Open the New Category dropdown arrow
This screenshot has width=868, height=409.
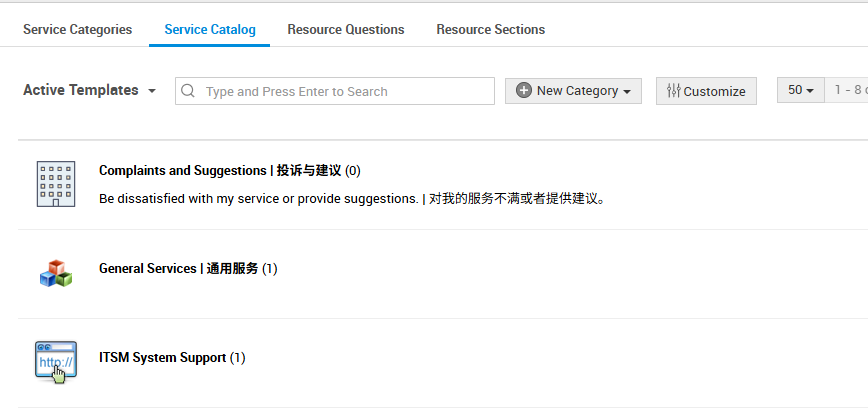coord(627,92)
